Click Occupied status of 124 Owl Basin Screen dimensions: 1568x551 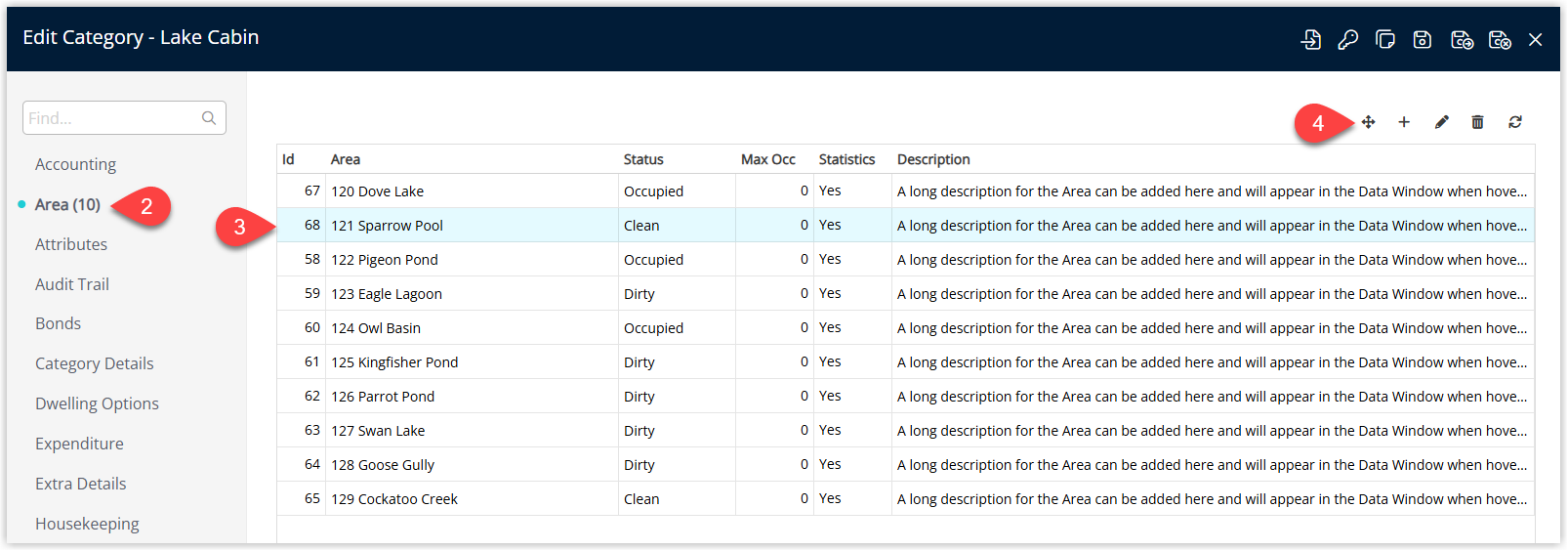click(x=653, y=328)
